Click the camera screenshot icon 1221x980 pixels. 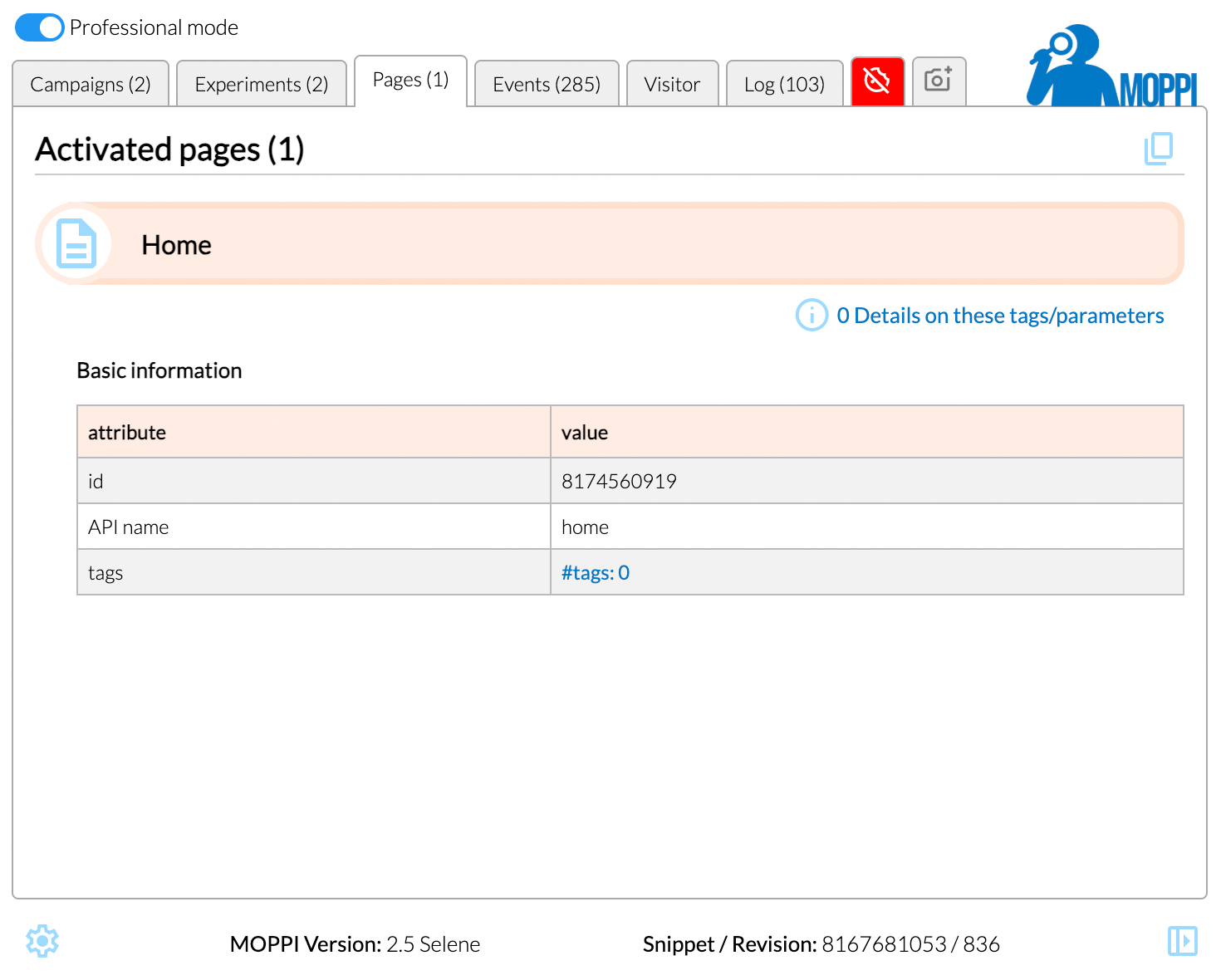(x=939, y=81)
